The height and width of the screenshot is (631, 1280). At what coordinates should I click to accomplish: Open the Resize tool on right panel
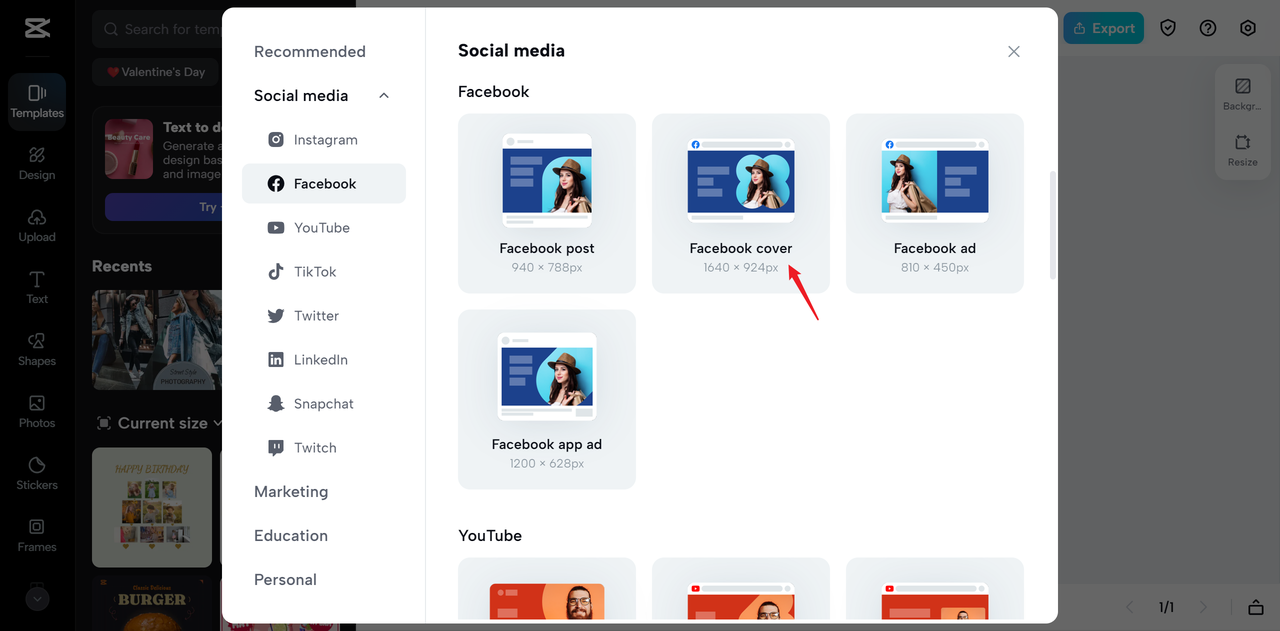point(1243,151)
